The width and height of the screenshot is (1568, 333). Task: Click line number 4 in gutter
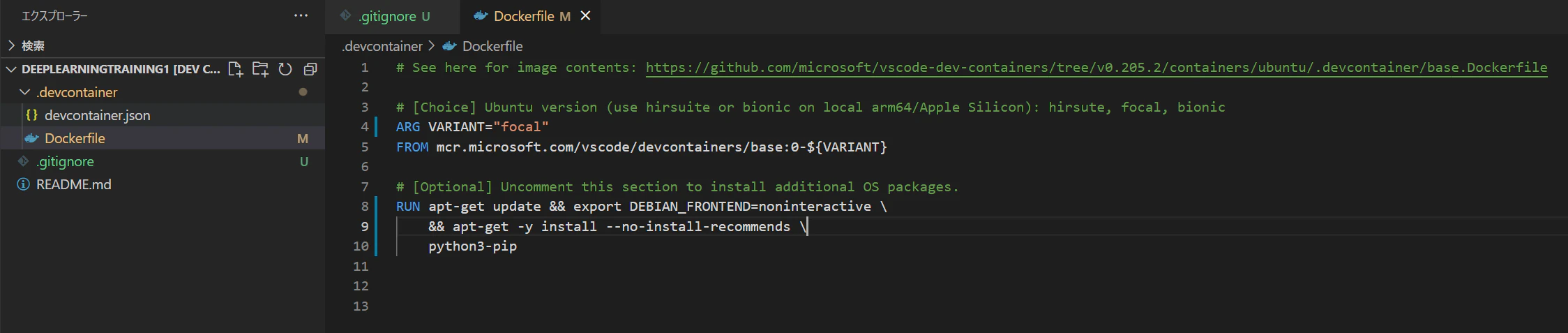(365, 127)
